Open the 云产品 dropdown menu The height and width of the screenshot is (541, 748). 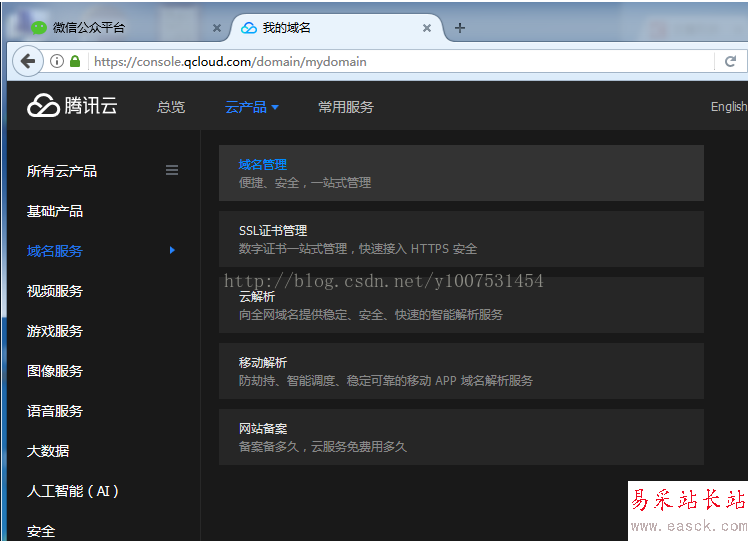pos(251,107)
